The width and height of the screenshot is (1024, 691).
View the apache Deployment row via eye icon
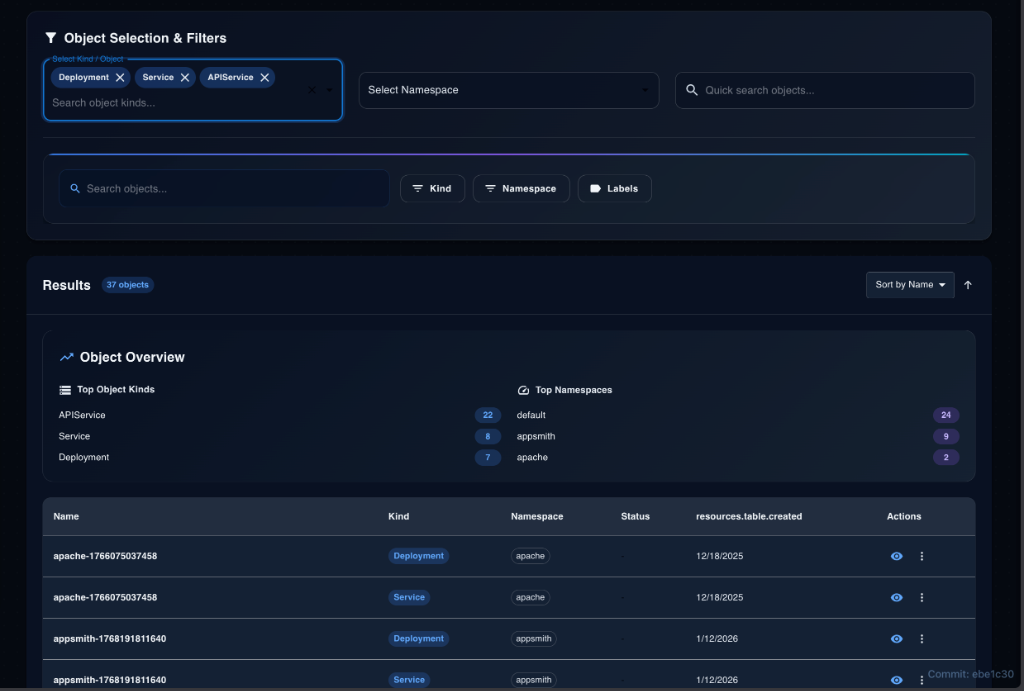coord(896,556)
